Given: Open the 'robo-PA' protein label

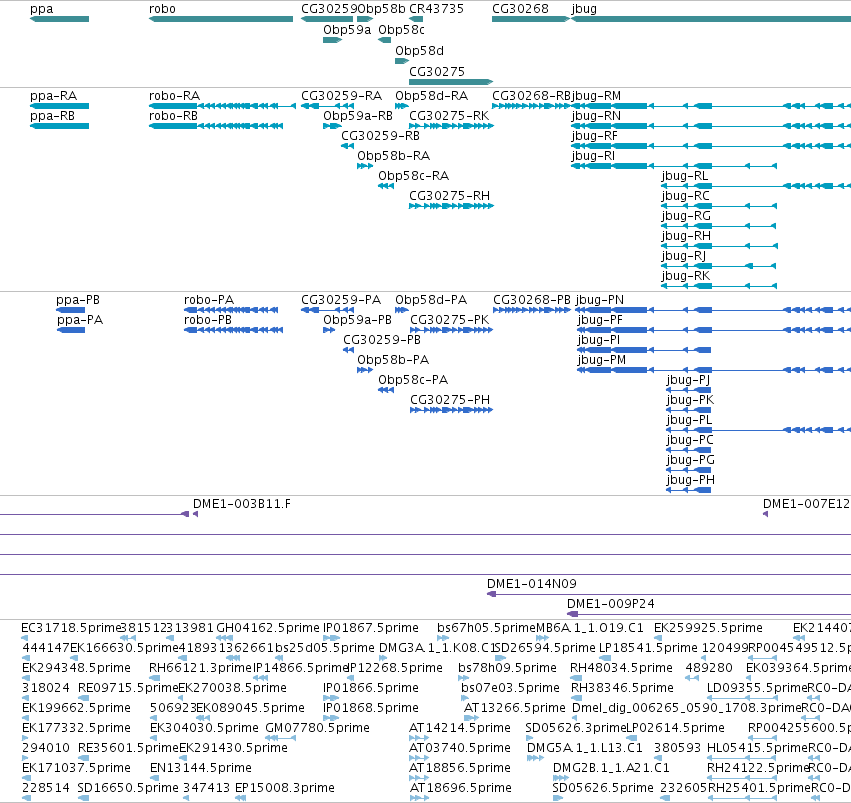Looking at the screenshot, I should point(209,300).
